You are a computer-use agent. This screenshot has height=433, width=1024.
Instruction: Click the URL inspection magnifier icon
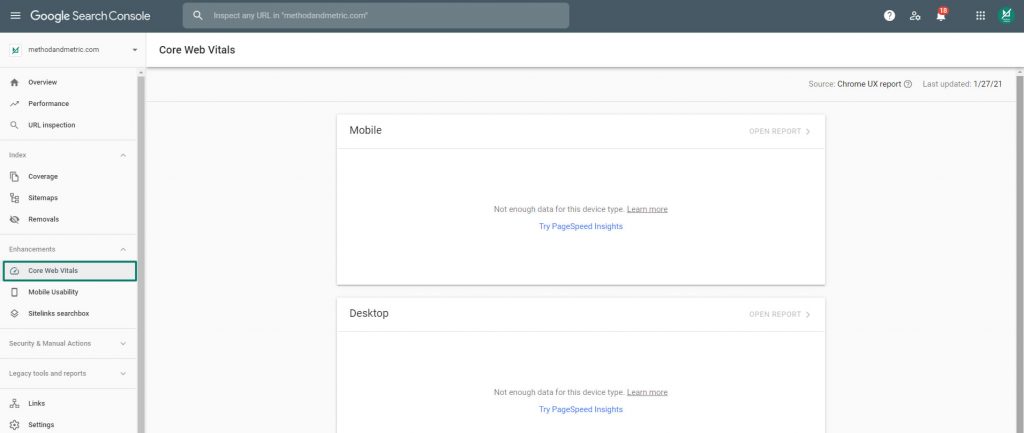(14, 125)
